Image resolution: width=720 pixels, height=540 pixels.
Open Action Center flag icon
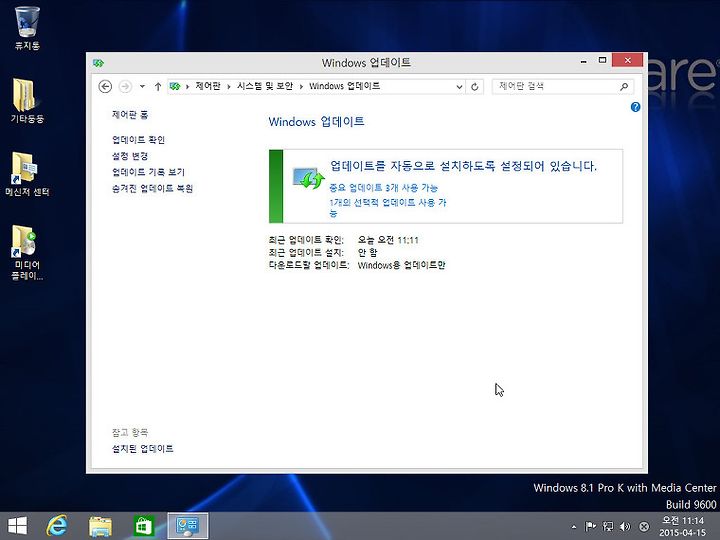[x=590, y=526]
